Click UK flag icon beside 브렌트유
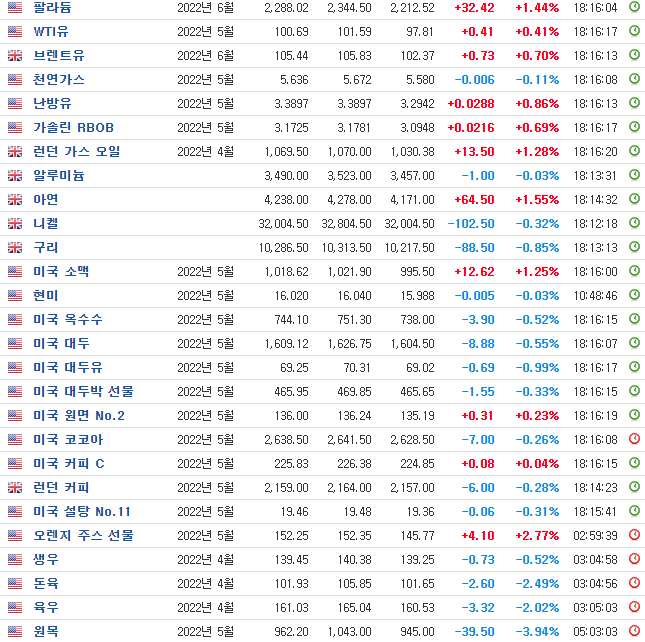Image resolution: width=645 pixels, height=642 pixels. click(x=15, y=55)
